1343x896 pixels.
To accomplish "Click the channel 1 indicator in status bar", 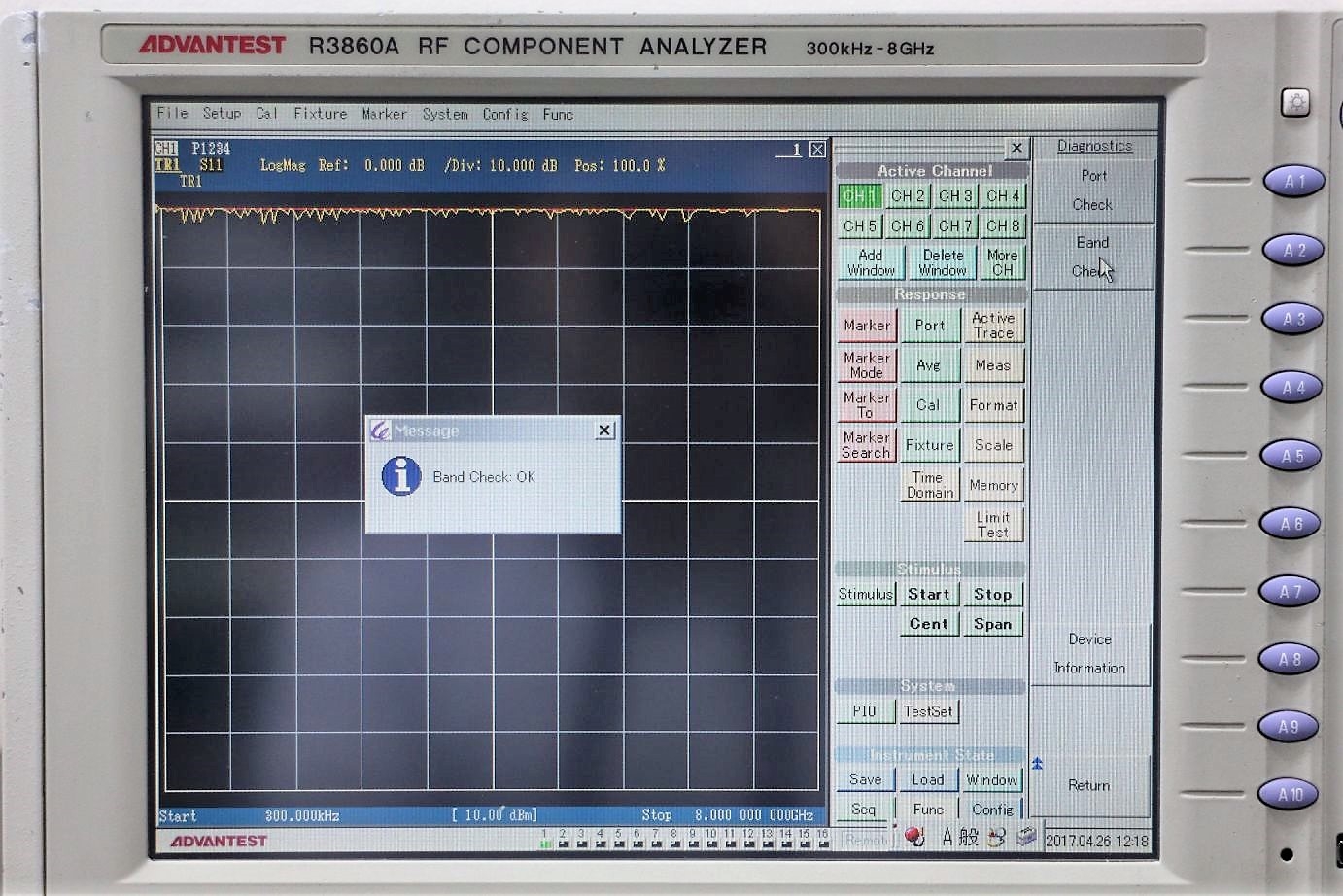I will [544, 839].
